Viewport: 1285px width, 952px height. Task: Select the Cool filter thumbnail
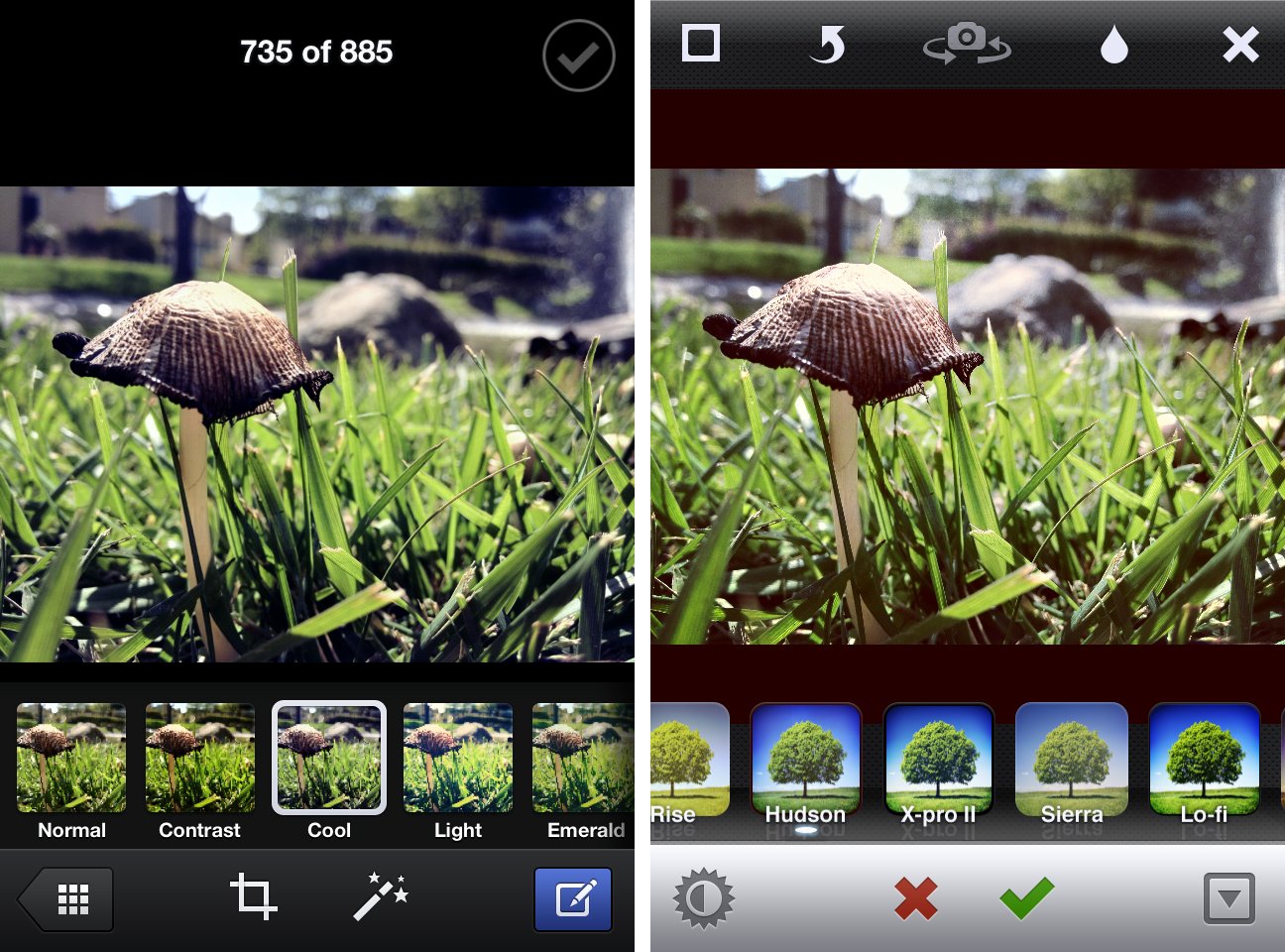(329, 758)
